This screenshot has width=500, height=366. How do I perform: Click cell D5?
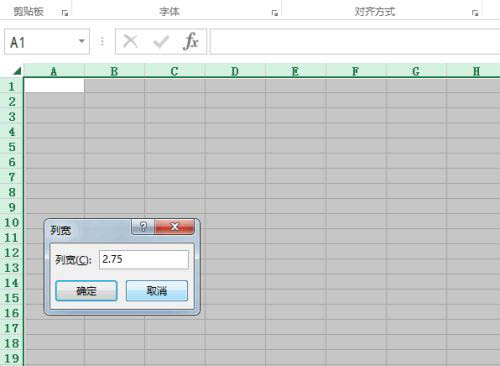tap(235, 146)
